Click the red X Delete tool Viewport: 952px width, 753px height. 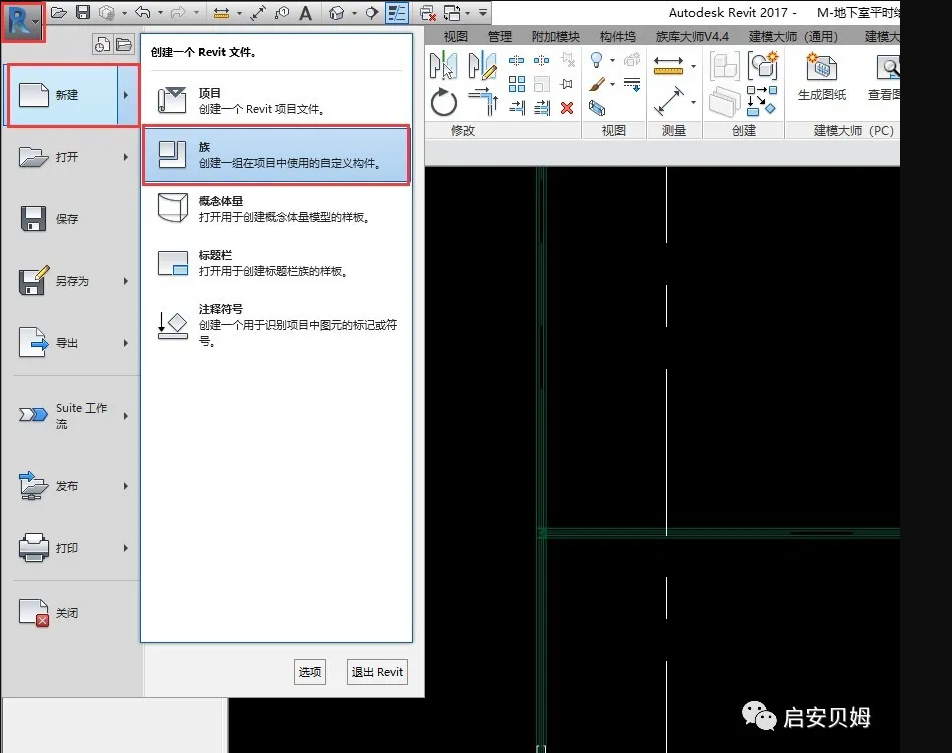click(x=567, y=108)
